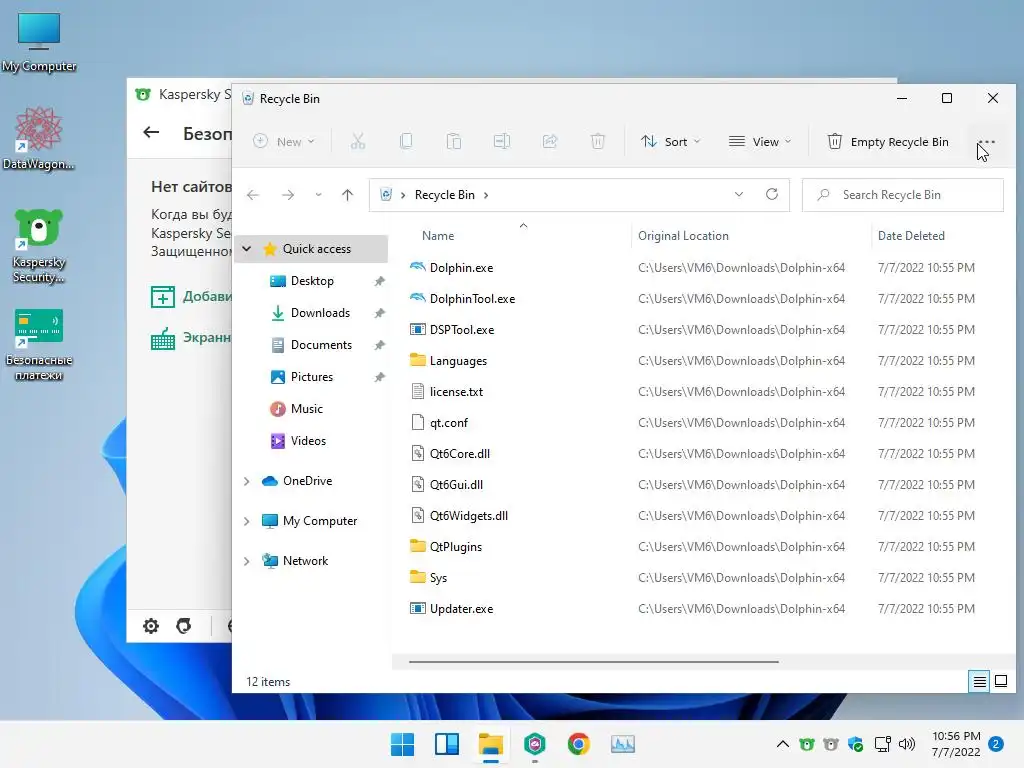
Task: Switch to Details view layout icon
Action: coord(980,682)
